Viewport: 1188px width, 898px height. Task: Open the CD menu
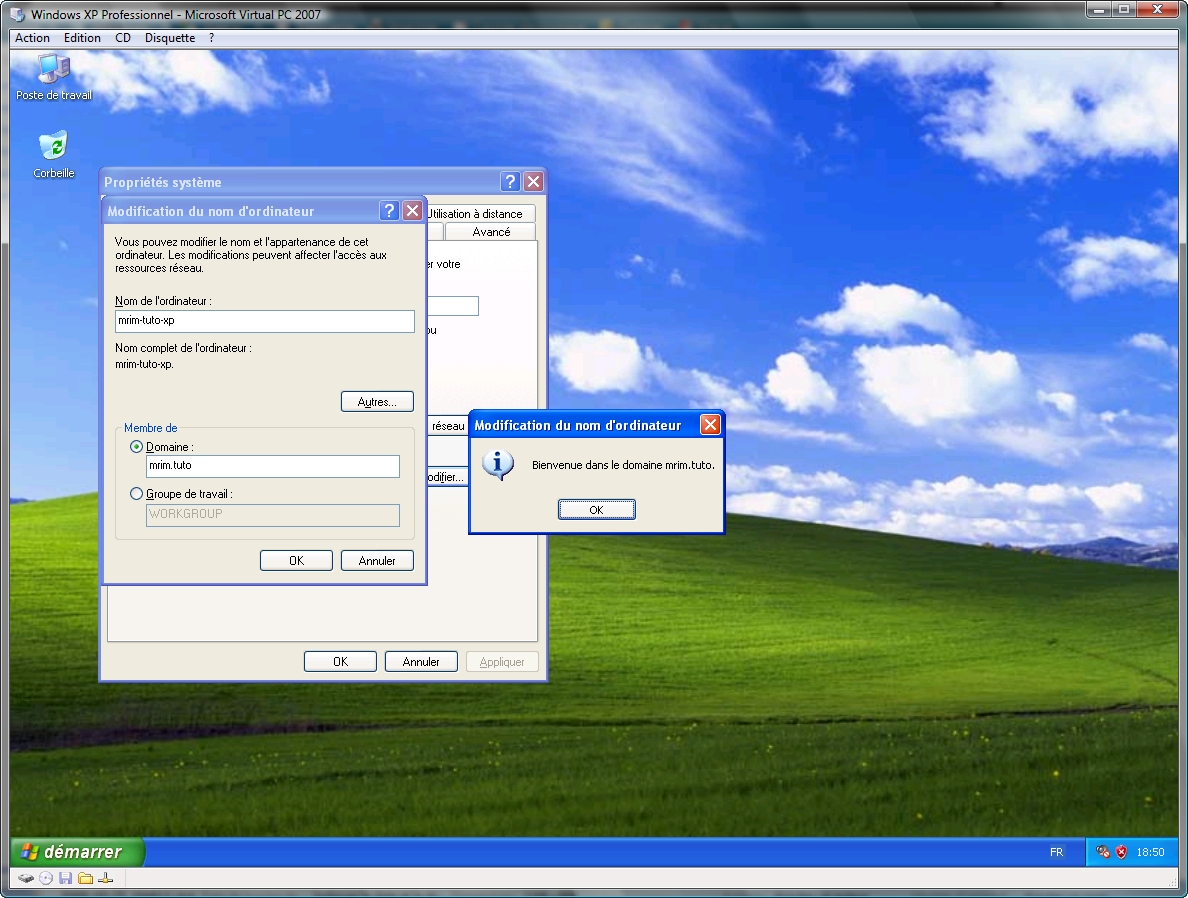coord(123,38)
